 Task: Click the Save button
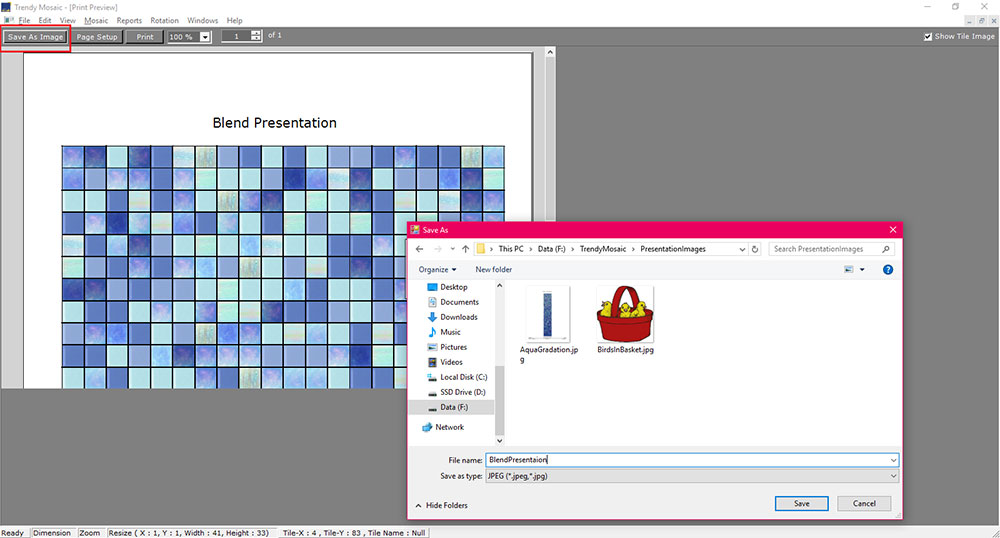coord(801,503)
